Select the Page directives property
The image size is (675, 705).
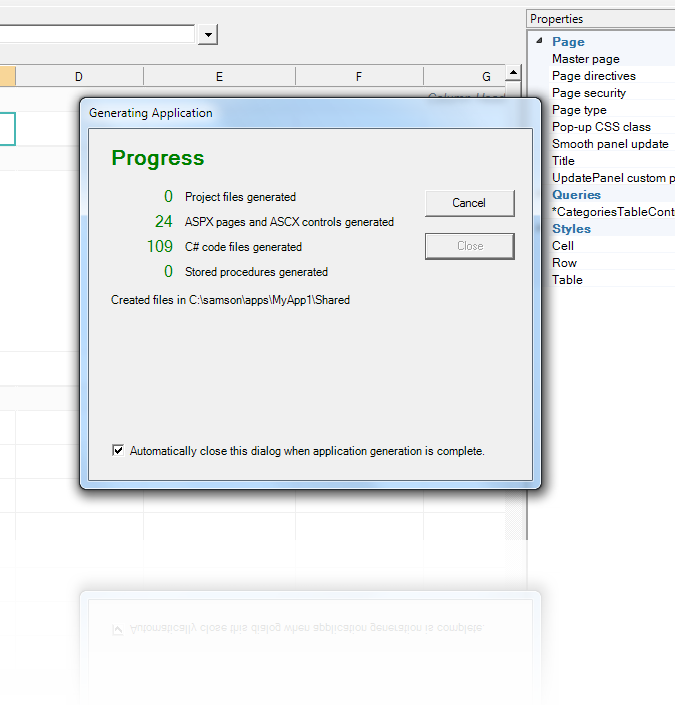pos(593,76)
